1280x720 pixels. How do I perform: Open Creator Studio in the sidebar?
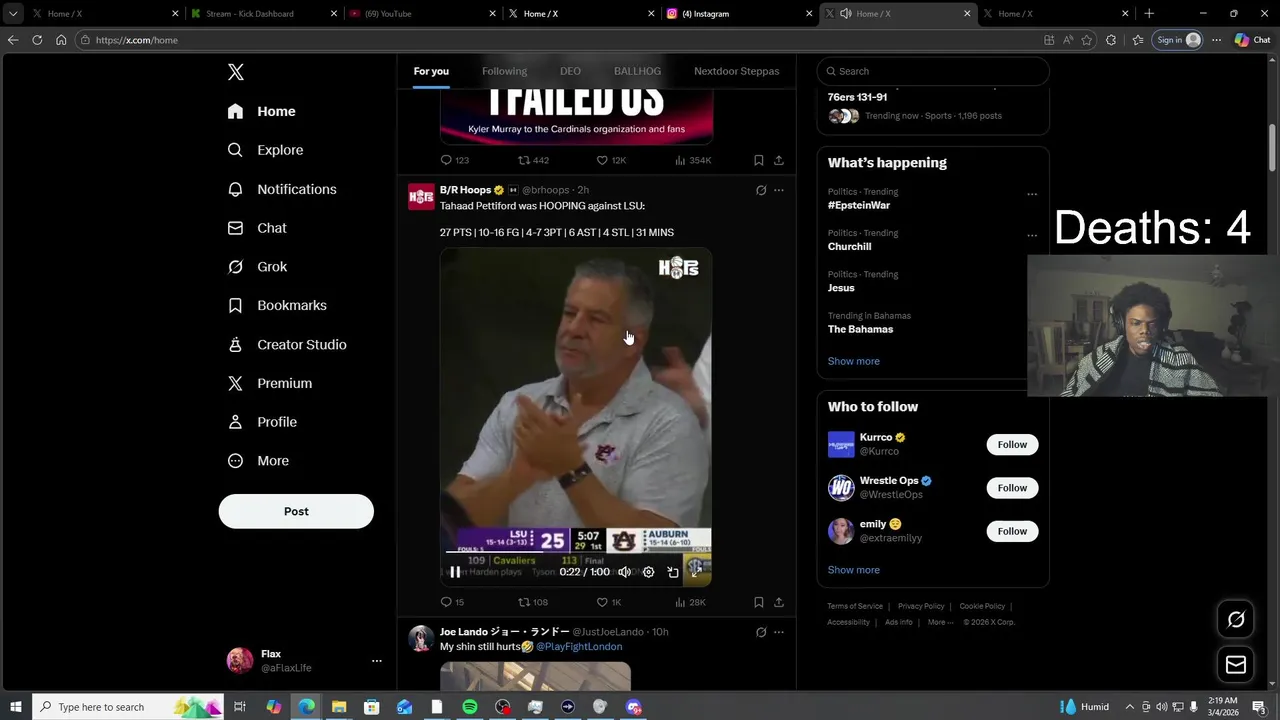pyautogui.click(x=287, y=344)
